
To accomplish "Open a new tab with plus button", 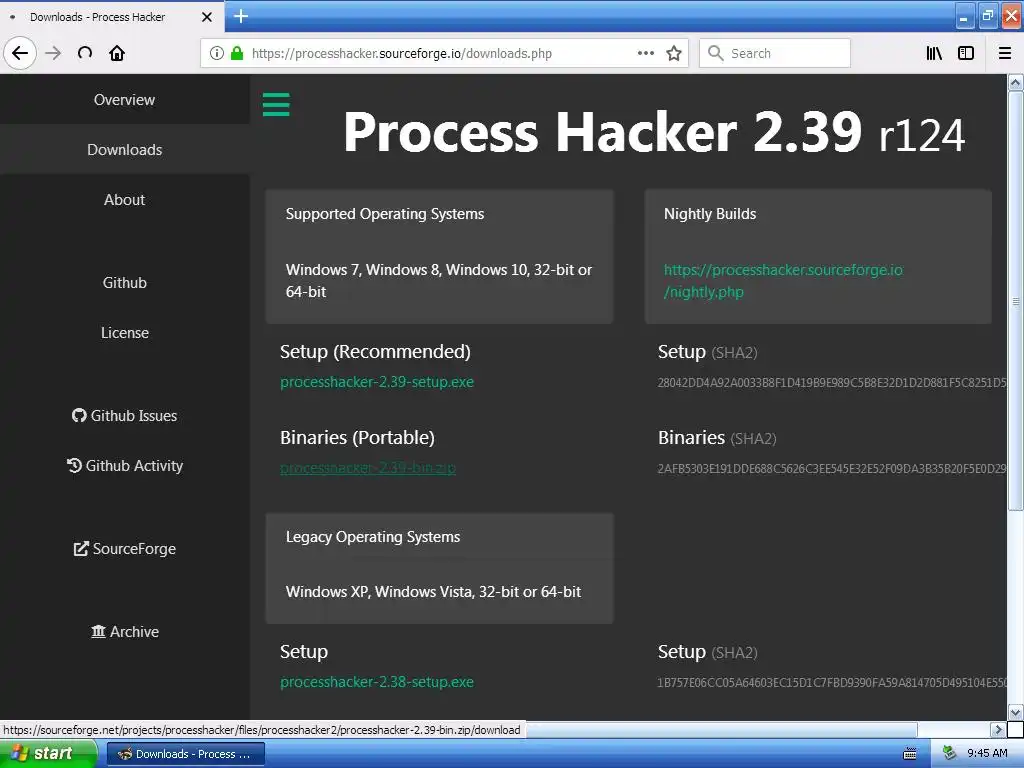I will coord(241,16).
